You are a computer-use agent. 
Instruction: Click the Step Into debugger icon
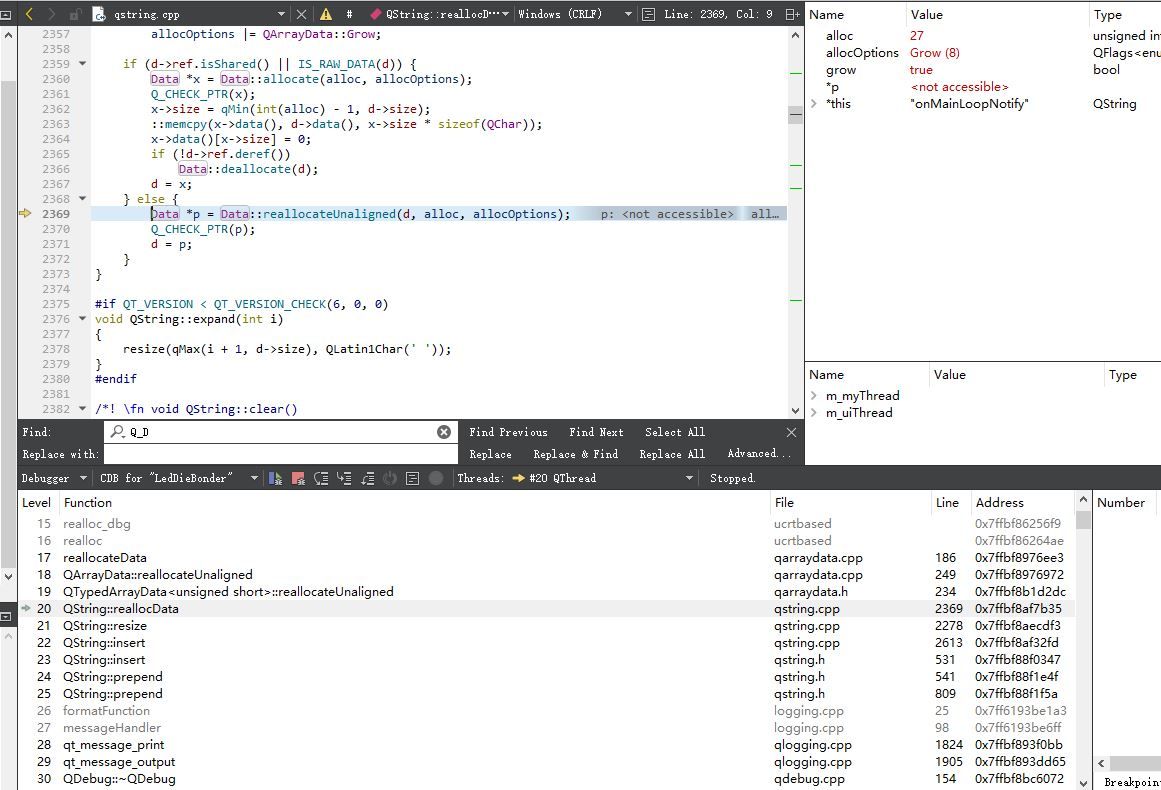coord(344,479)
